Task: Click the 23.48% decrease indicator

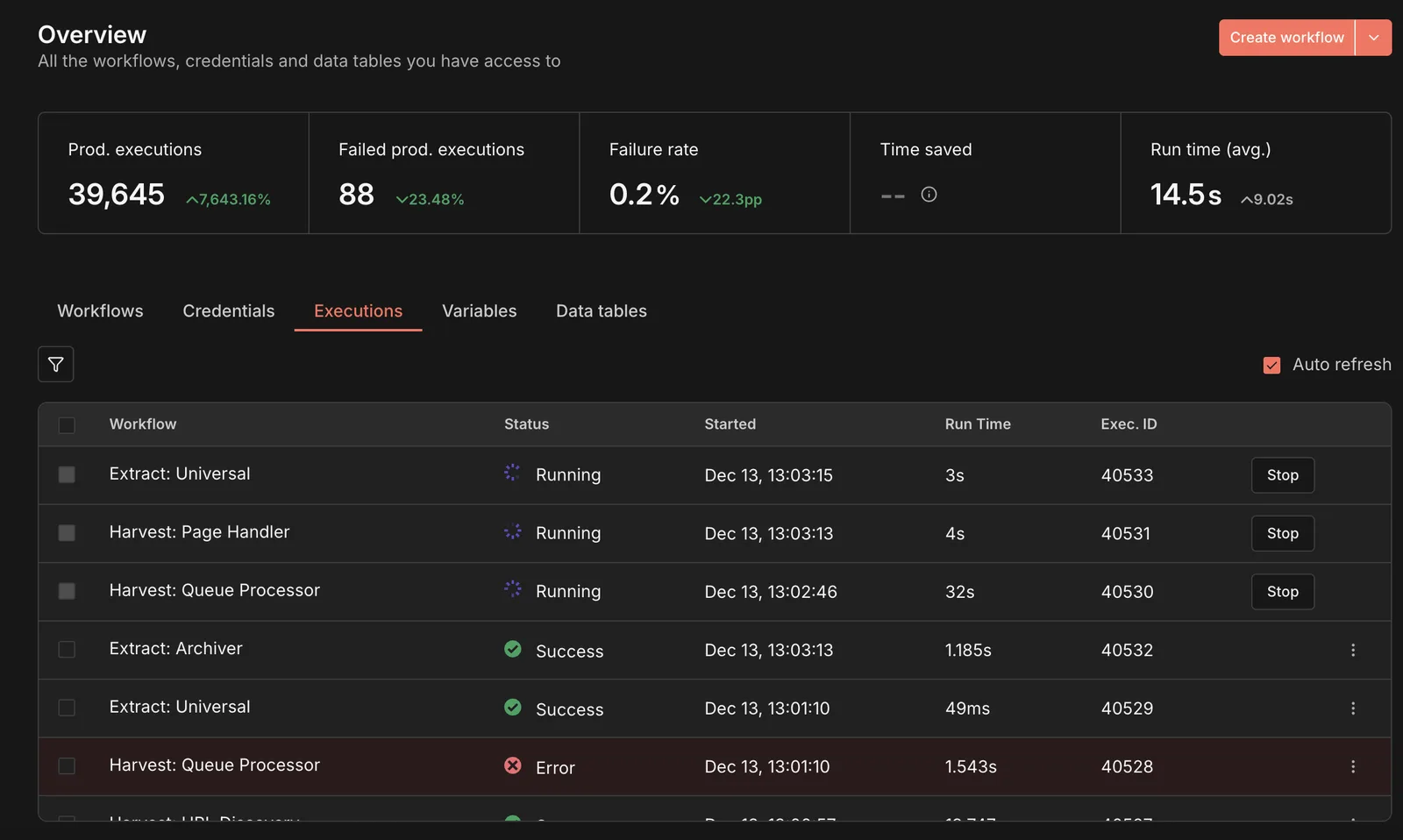Action: tap(430, 200)
